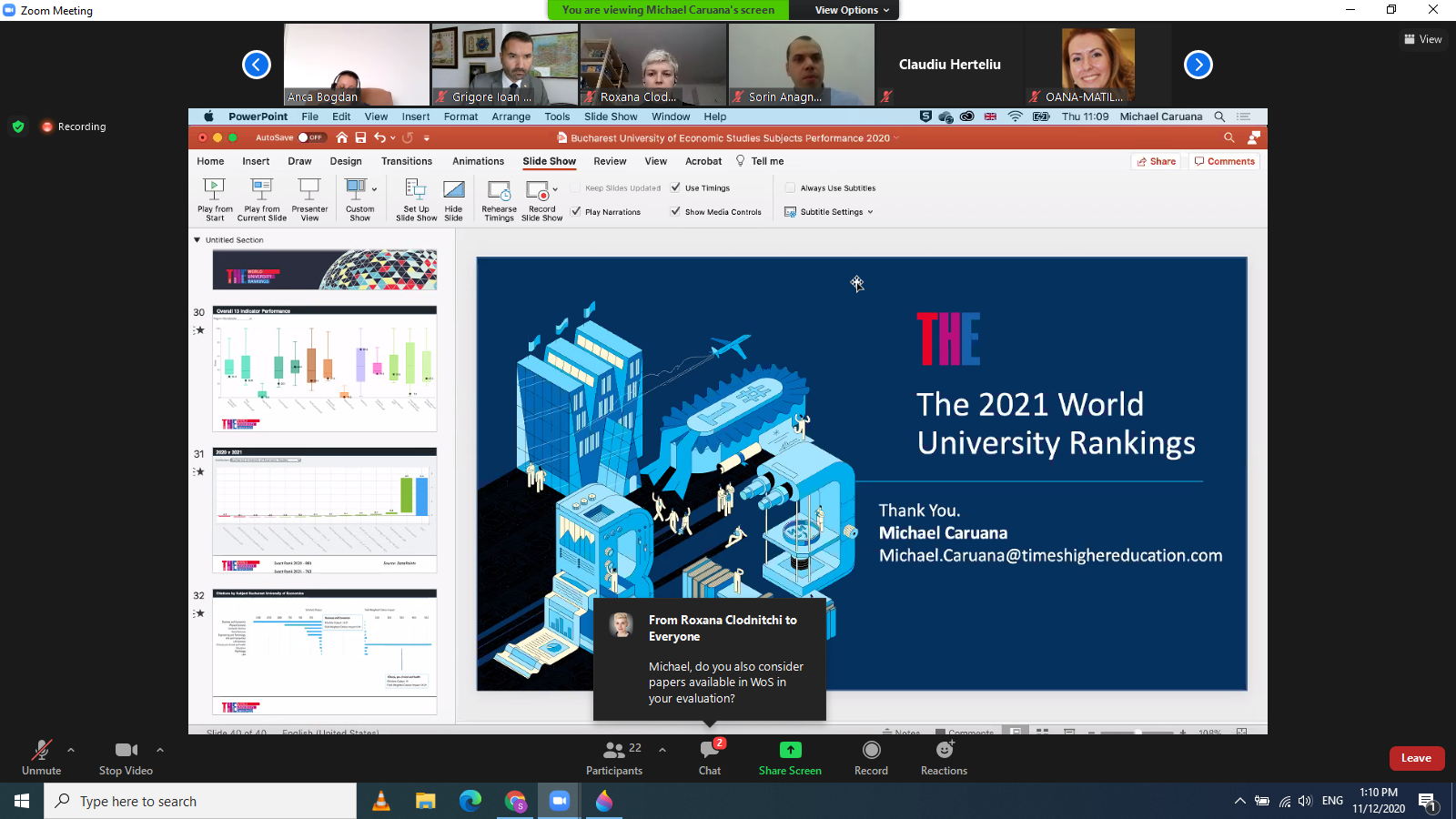Toggle the Use Timings checkbox
Screen dimensions: 1456x819
click(x=675, y=187)
